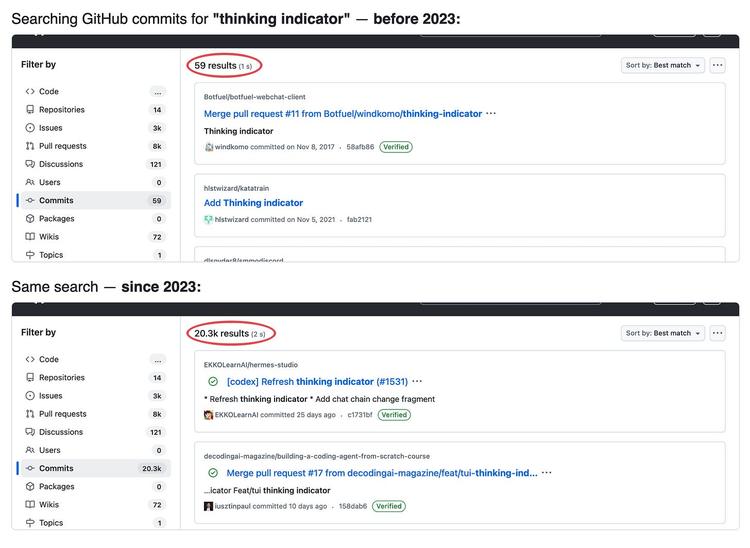Click Code brackets icon in top panel
Viewport: 750px width, 548px height.
coord(30,91)
